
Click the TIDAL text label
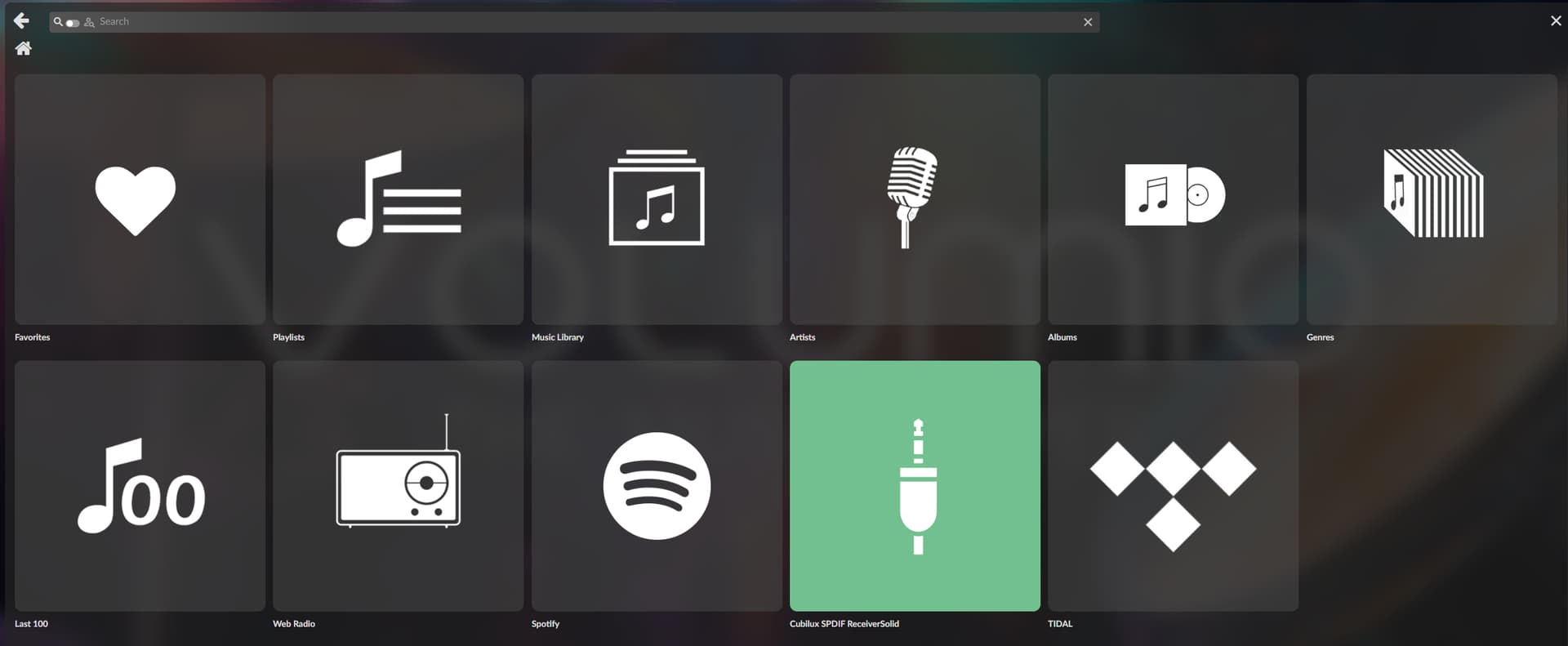tap(1060, 624)
